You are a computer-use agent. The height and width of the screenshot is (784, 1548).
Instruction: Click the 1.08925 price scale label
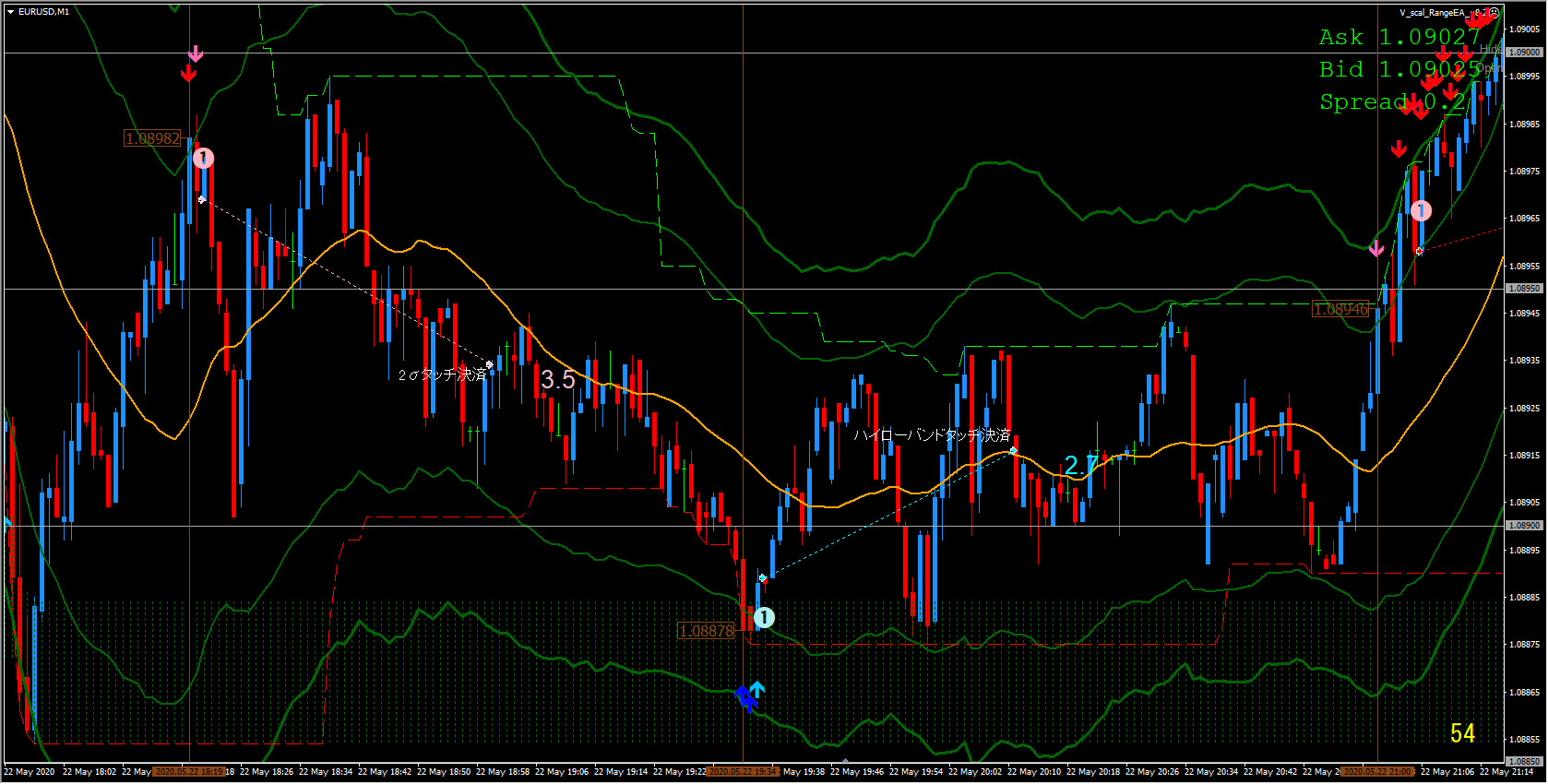point(1525,408)
